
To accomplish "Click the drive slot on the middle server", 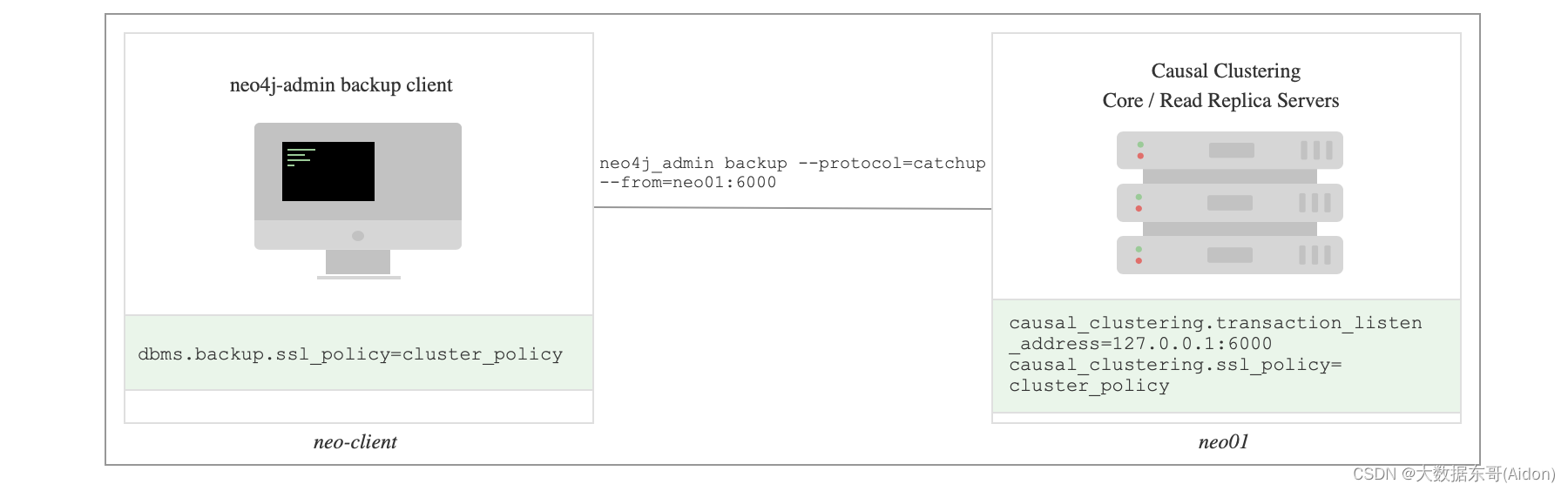I will (1229, 203).
